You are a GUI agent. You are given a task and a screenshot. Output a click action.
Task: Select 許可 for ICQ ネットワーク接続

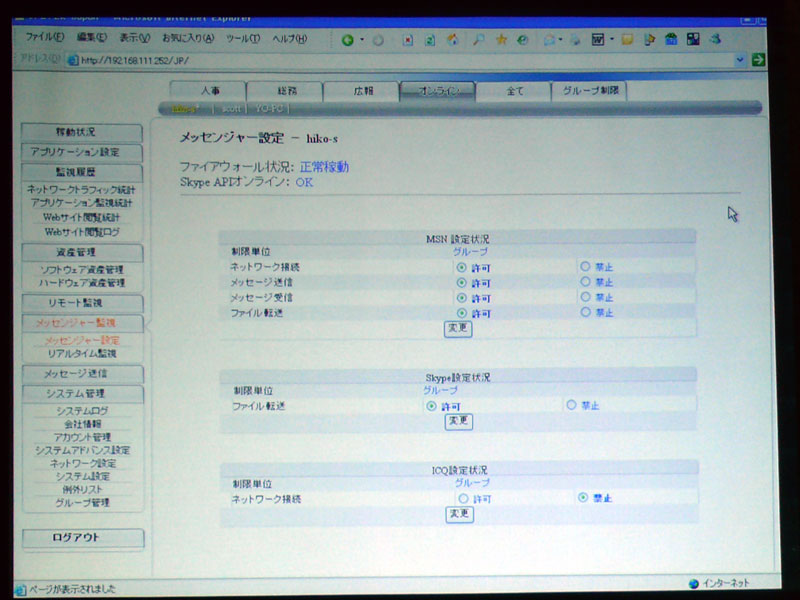(463, 498)
